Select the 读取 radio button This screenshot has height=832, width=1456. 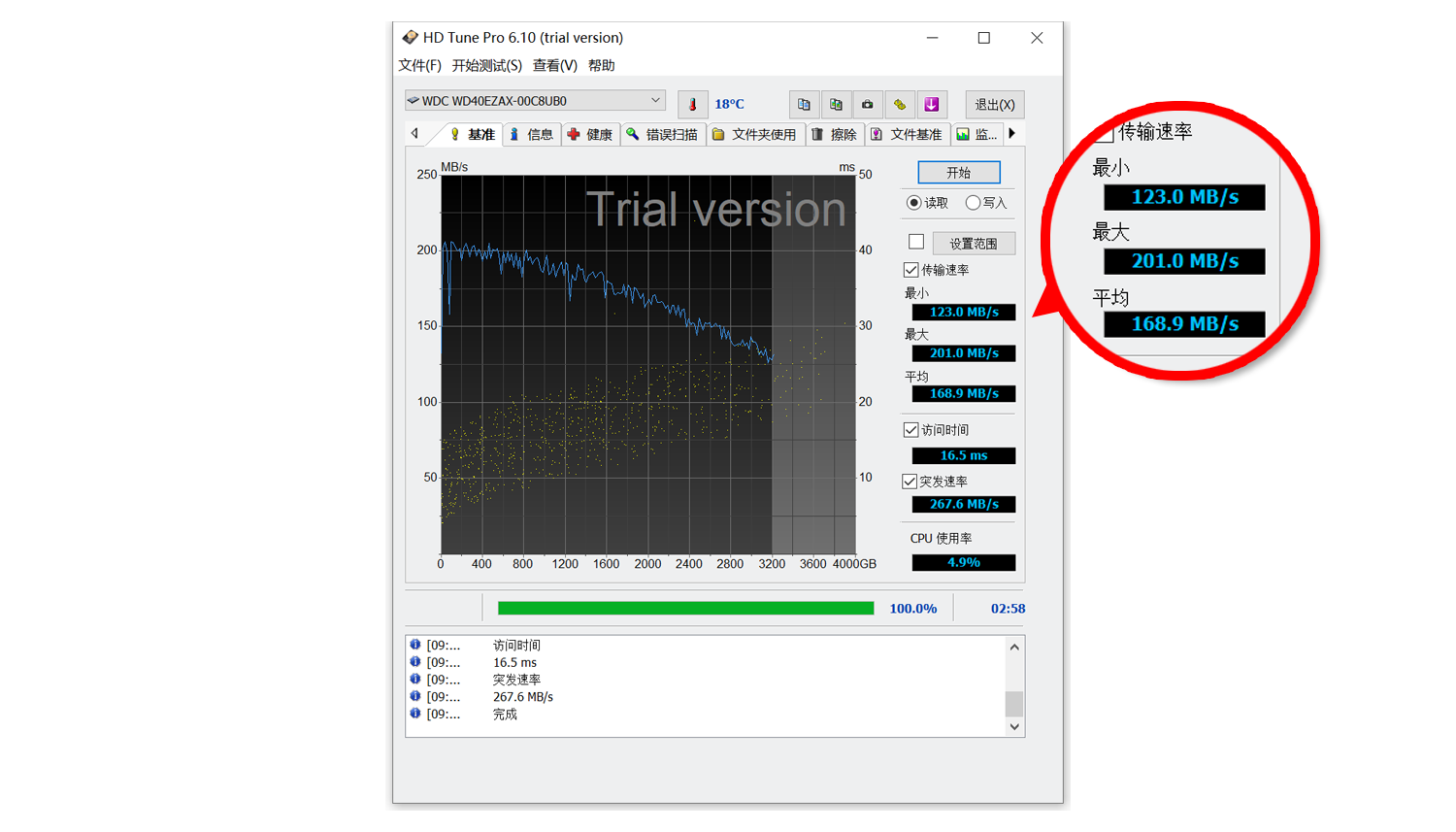point(913,203)
